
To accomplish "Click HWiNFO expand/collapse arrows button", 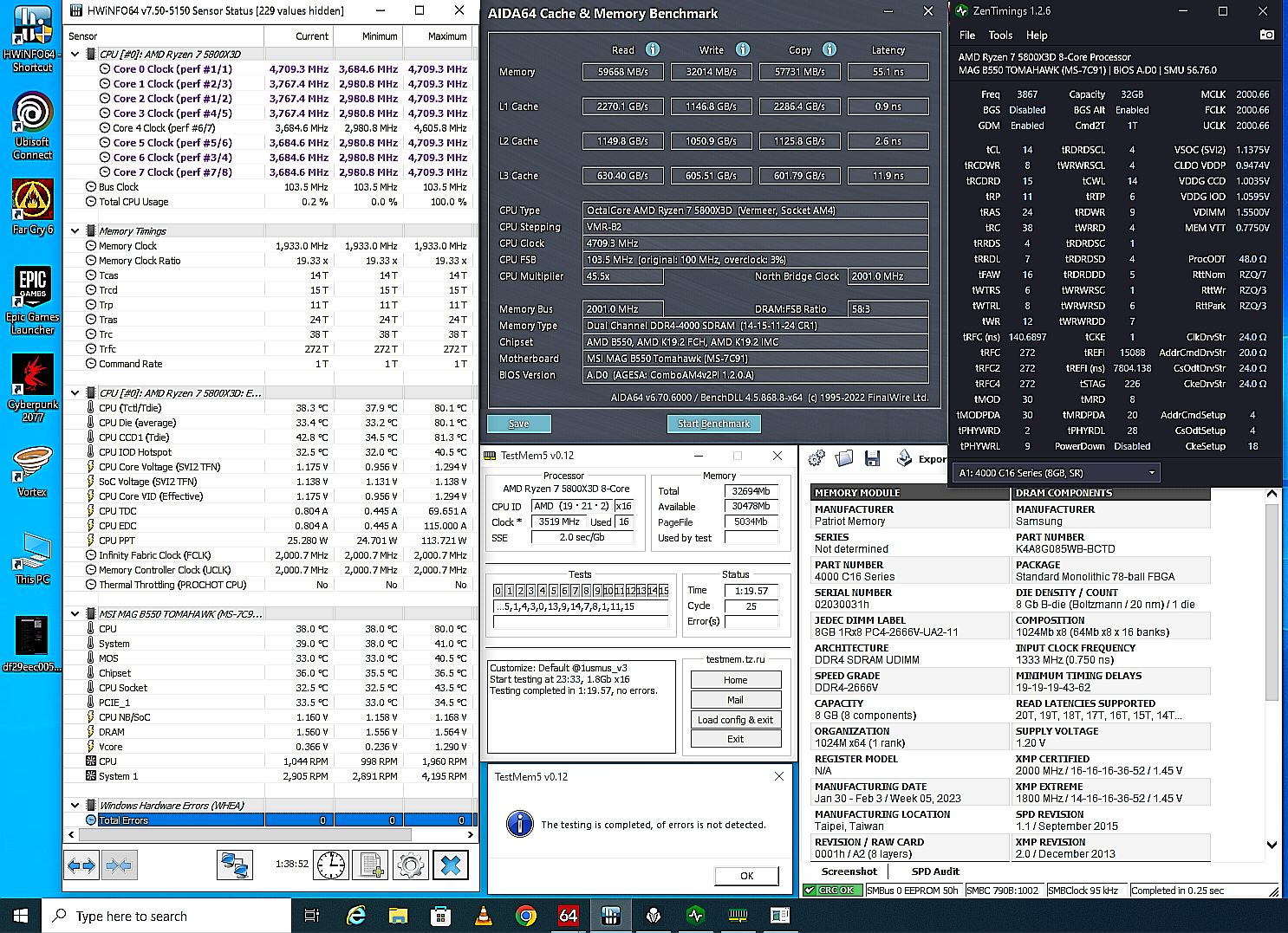I will point(81,865).
